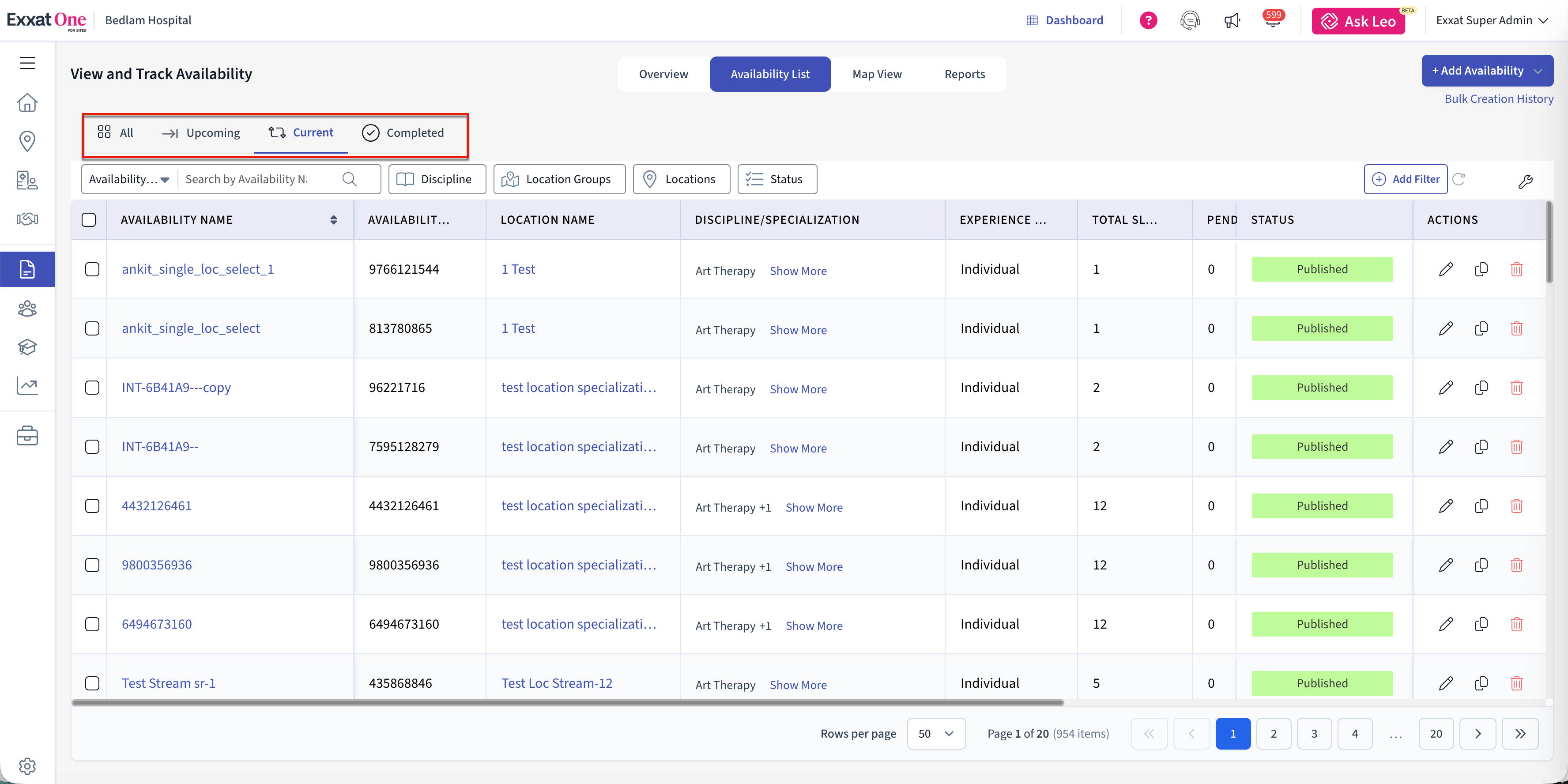Duplicate 4432126461 row with copy icon

(x=1481, y=506)
